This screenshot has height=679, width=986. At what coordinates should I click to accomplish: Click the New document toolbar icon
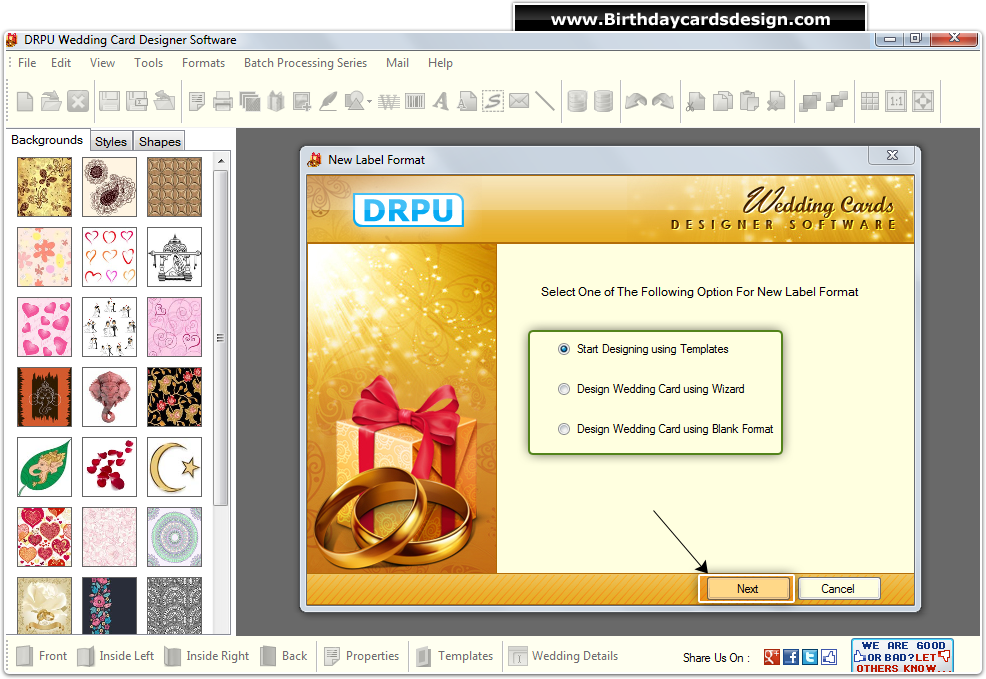pyautogui.click(x=25, y=101)
